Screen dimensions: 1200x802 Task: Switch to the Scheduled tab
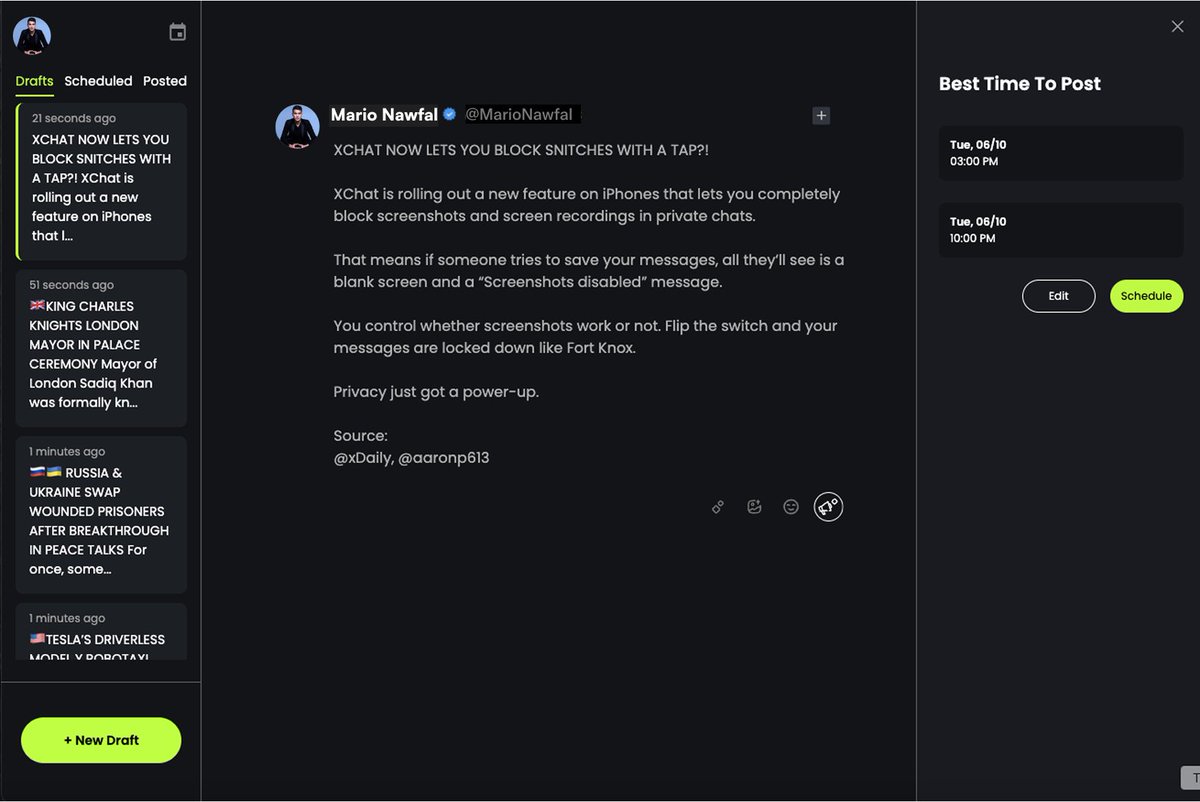click(x=98, y=81)
